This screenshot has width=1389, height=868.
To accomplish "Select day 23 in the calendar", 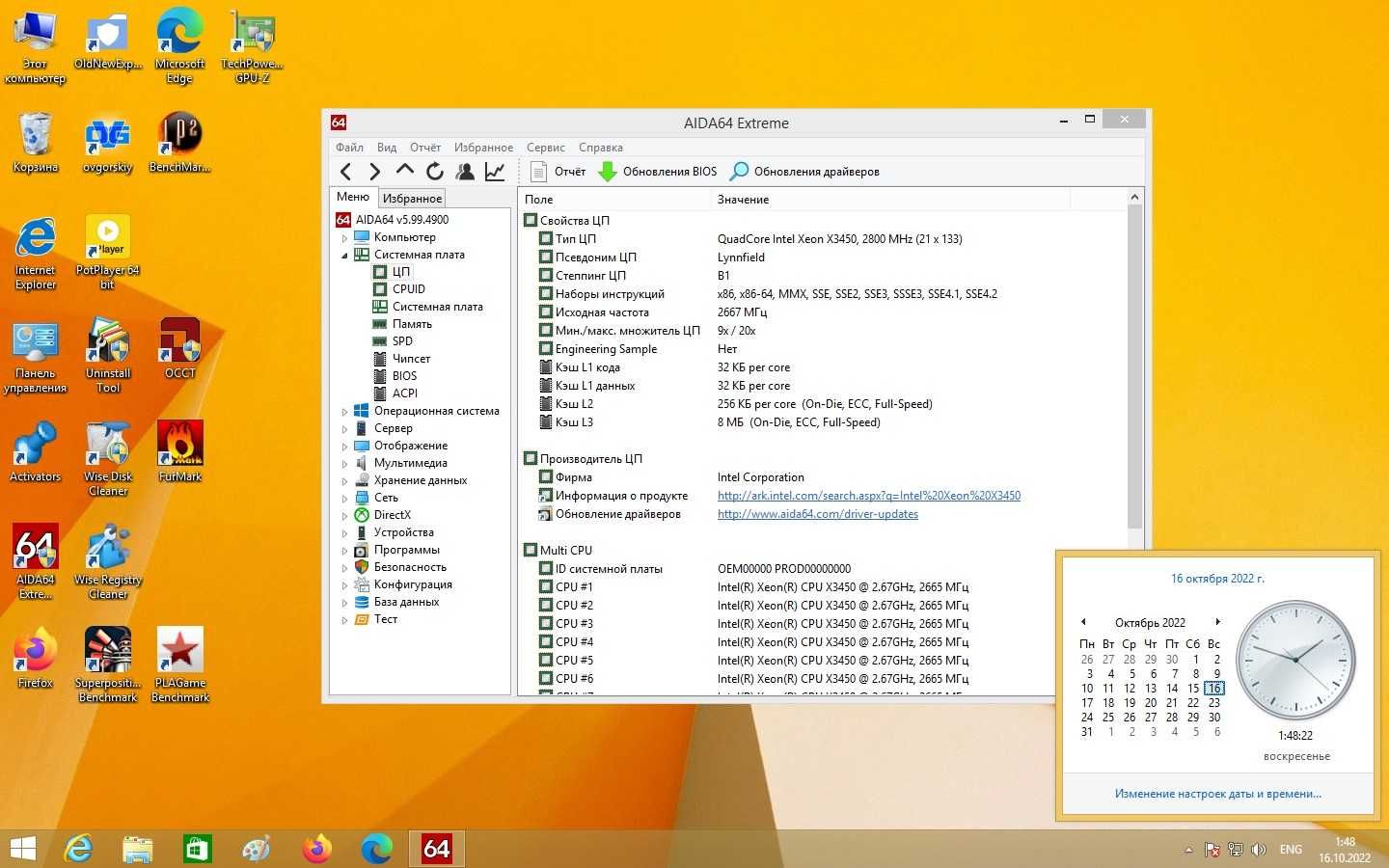I will (1214, 703).
